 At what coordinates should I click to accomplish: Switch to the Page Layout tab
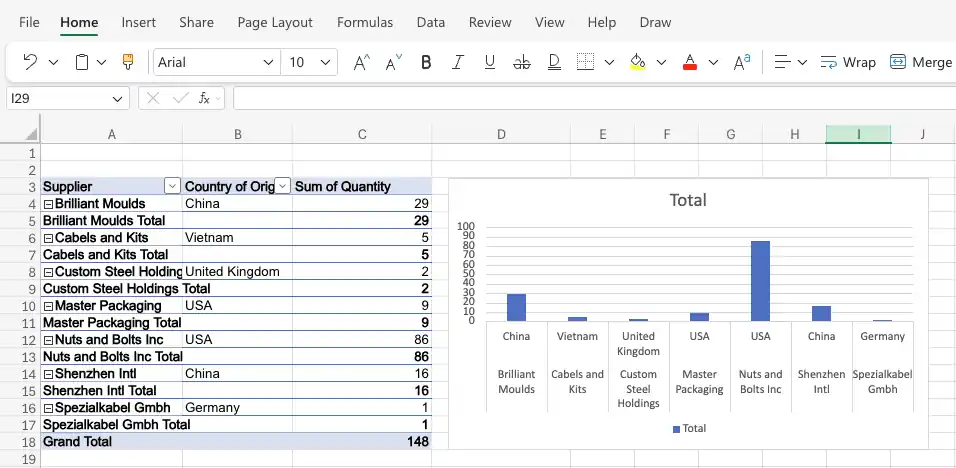coord(275,23)
